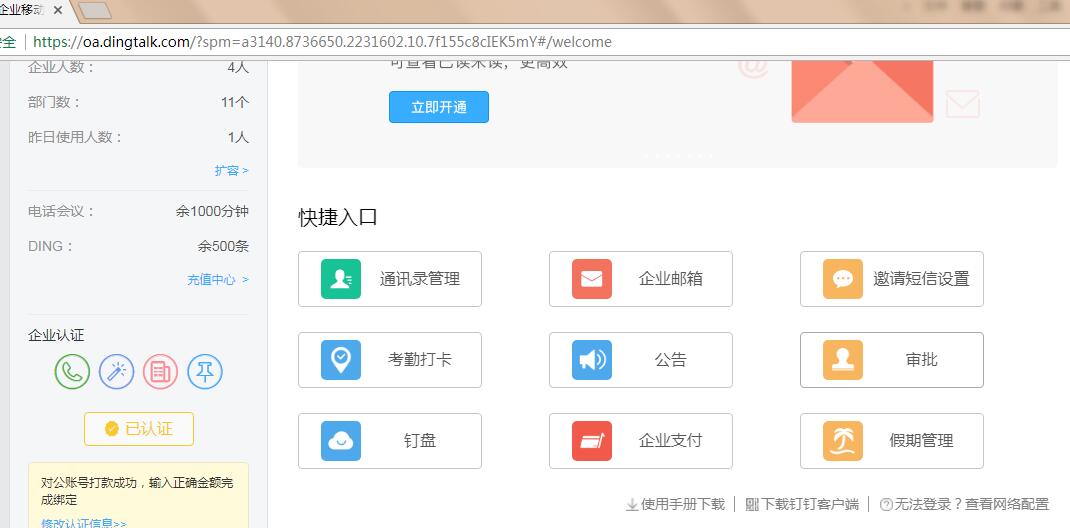Click the 部门数 value 11个
The image size is (1070, 528).
tap(235, 102)
